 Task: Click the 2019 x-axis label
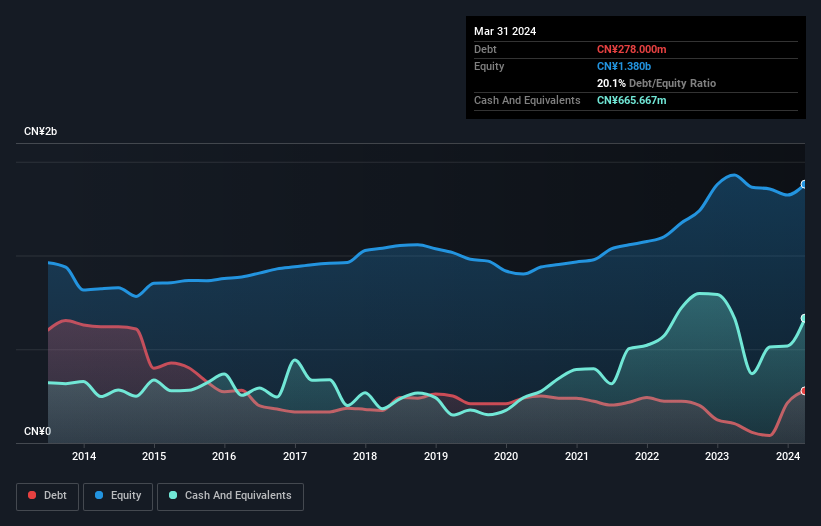[x=436, y=456]
